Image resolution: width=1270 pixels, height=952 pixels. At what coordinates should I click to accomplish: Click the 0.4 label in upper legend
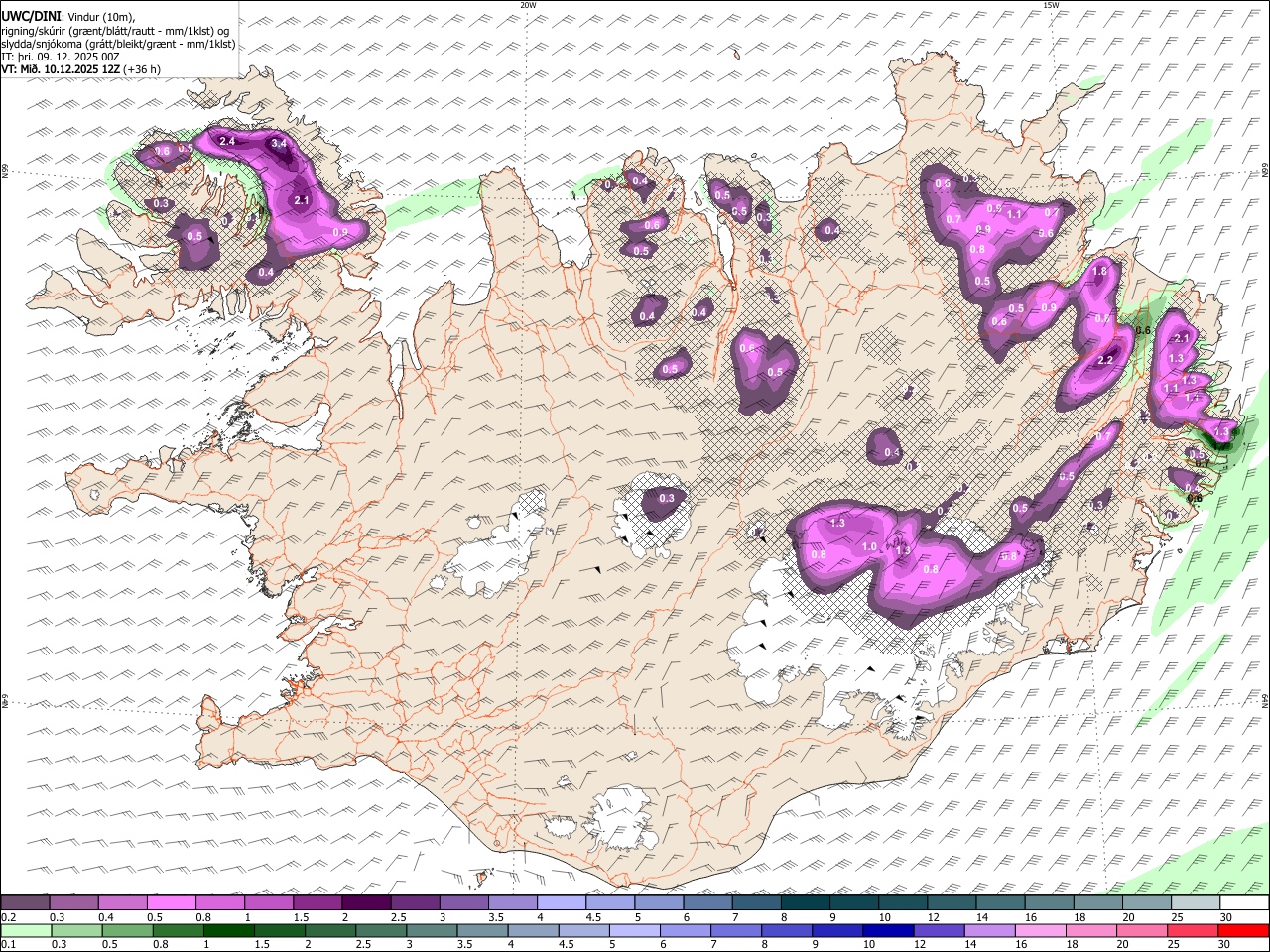tap(105, 917)
